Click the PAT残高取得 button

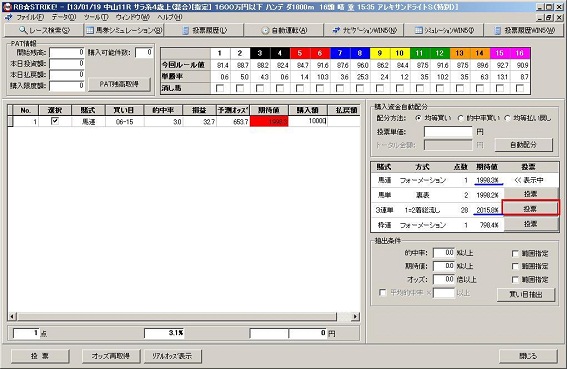119,84
